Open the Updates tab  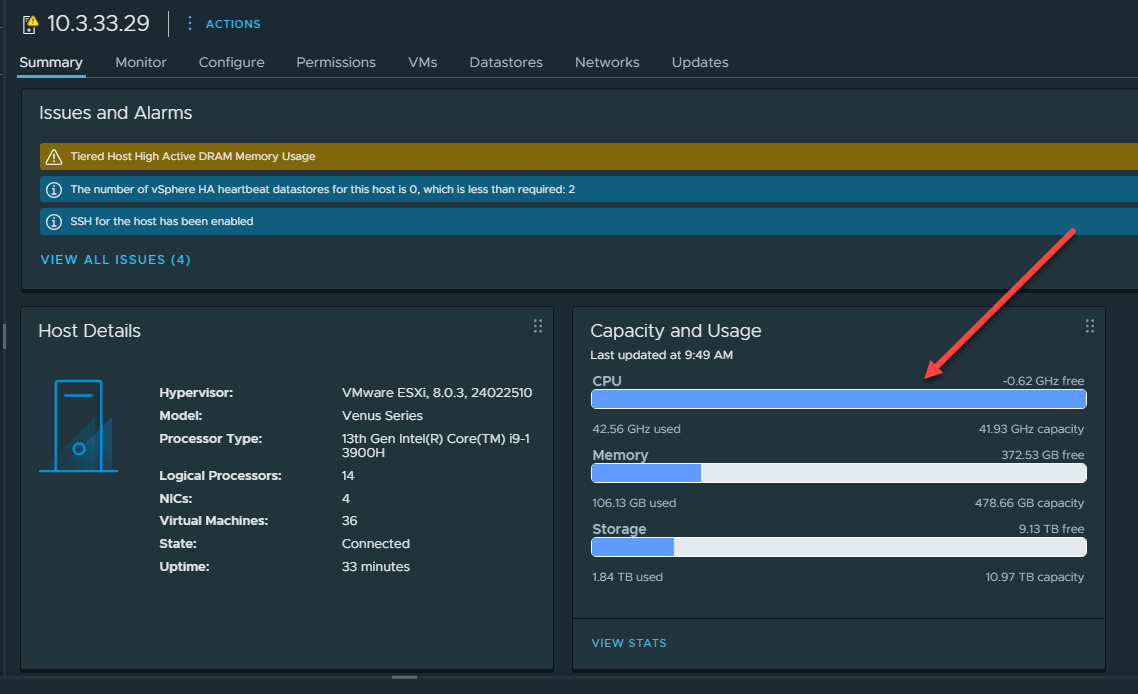pyautogui.click(x=700, y=62)
